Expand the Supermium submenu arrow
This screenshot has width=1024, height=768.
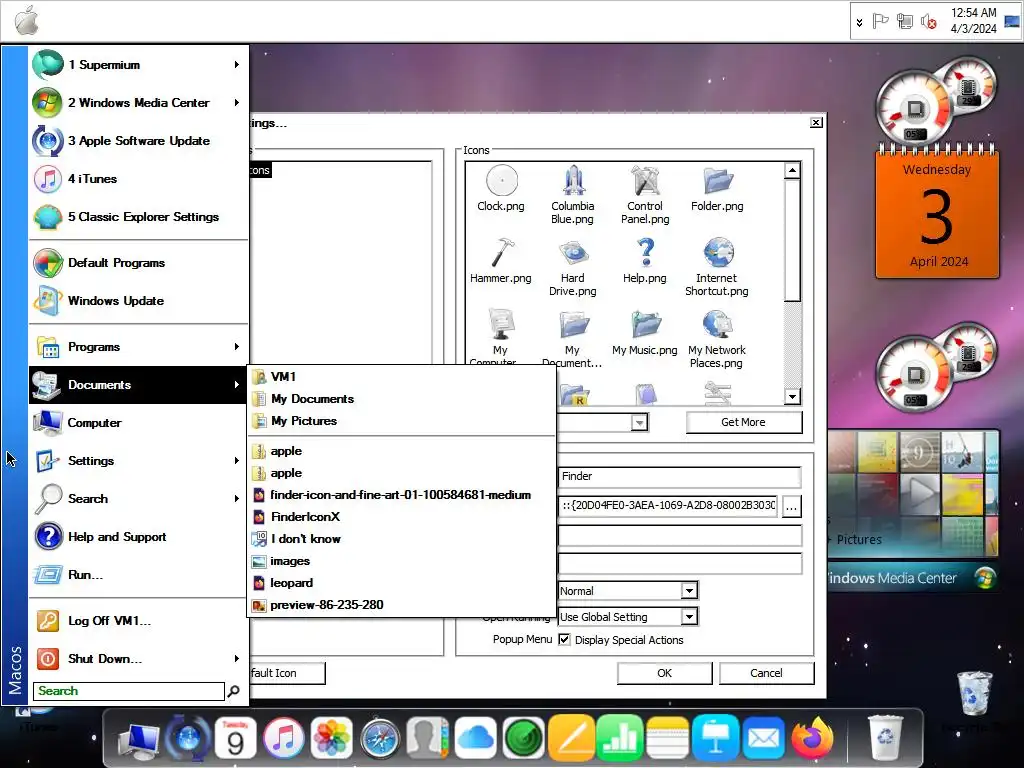(236, 65)
